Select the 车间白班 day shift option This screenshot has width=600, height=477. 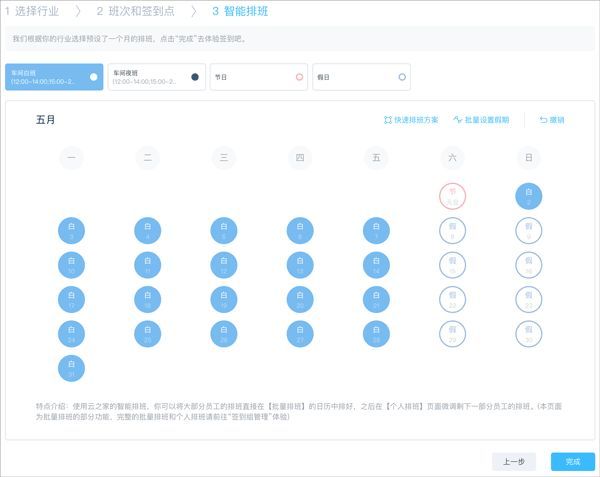point(54,77)
